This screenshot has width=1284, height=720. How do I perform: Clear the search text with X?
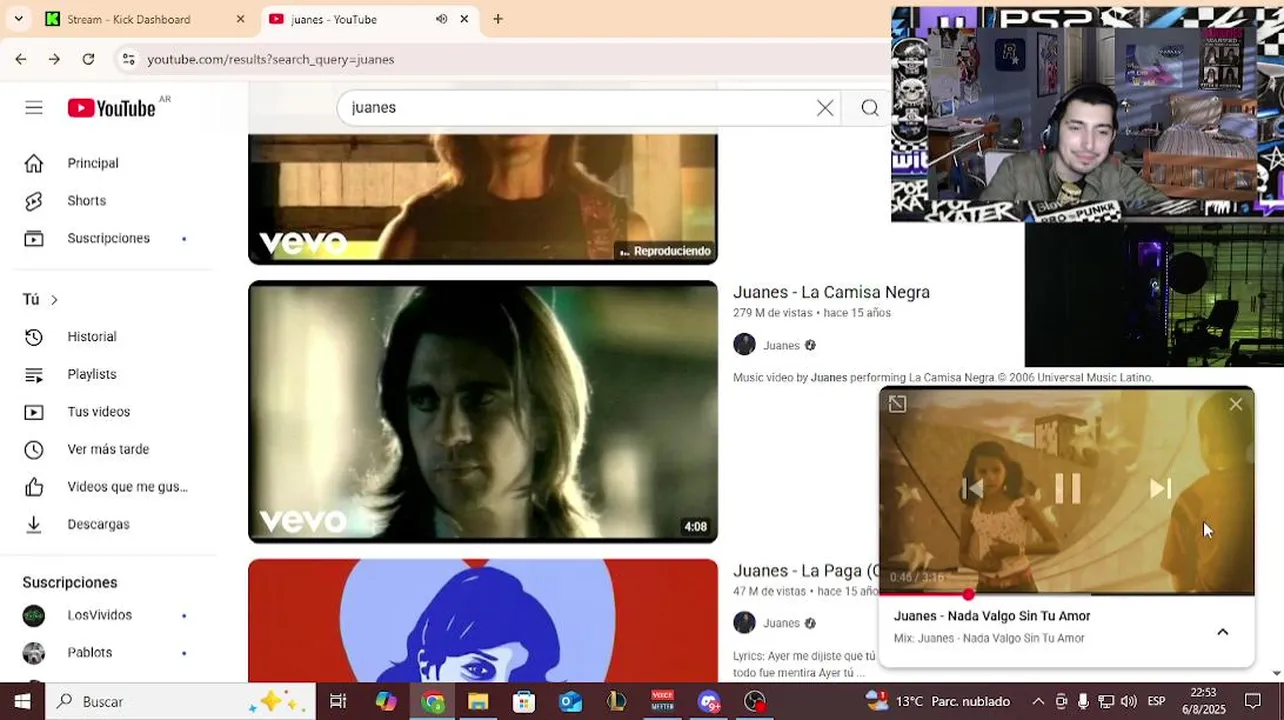click(825, 108)
